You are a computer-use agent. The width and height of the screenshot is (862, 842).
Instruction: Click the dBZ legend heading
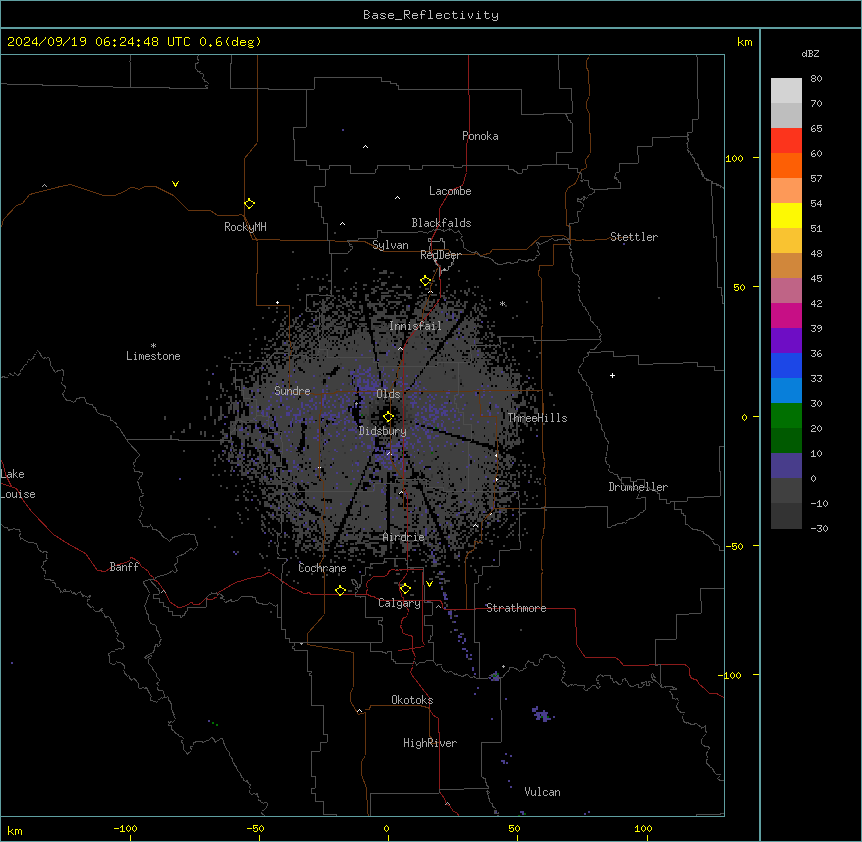(x=810, y=53)
